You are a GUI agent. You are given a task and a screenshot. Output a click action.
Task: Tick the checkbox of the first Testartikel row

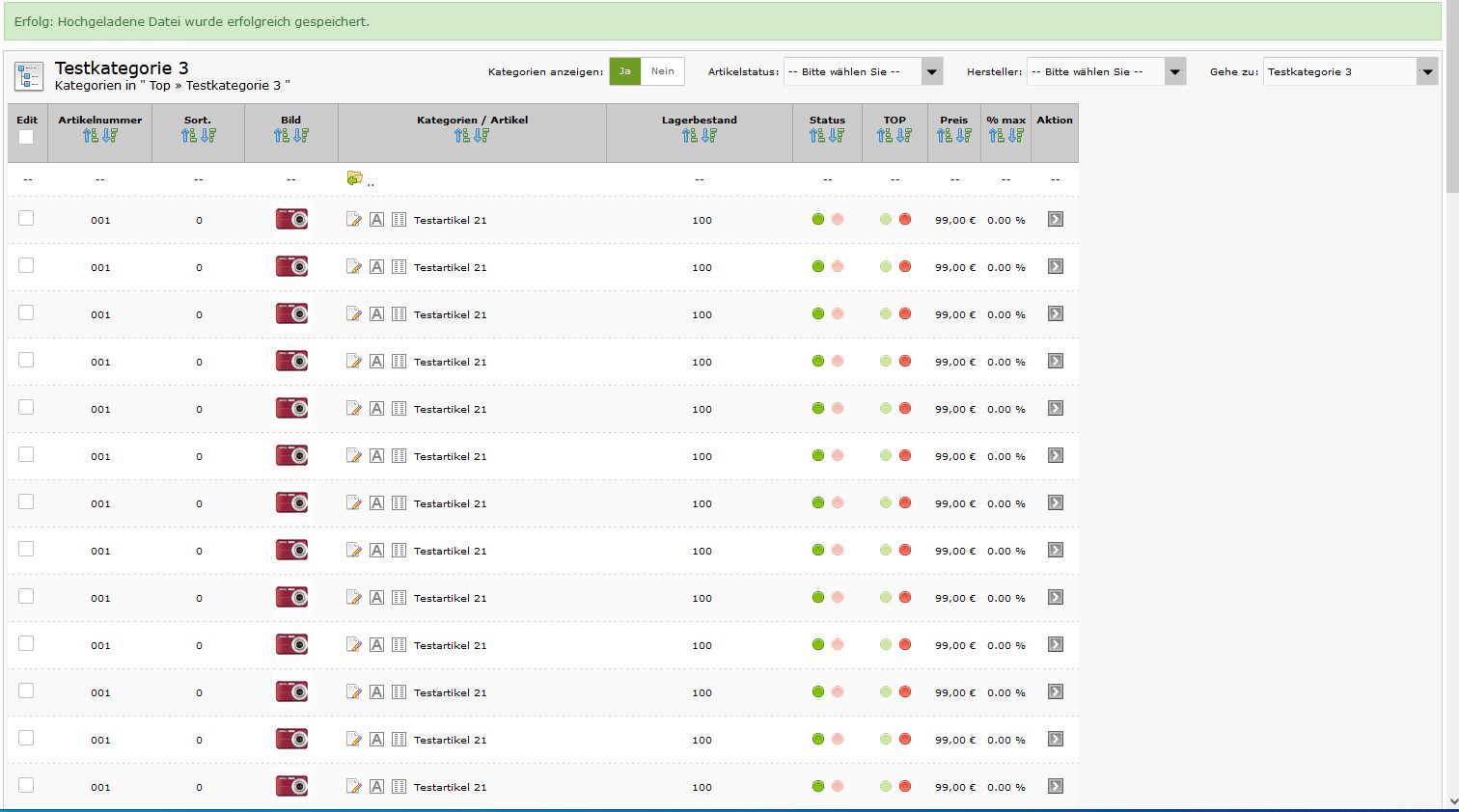(x=26, y=218)
